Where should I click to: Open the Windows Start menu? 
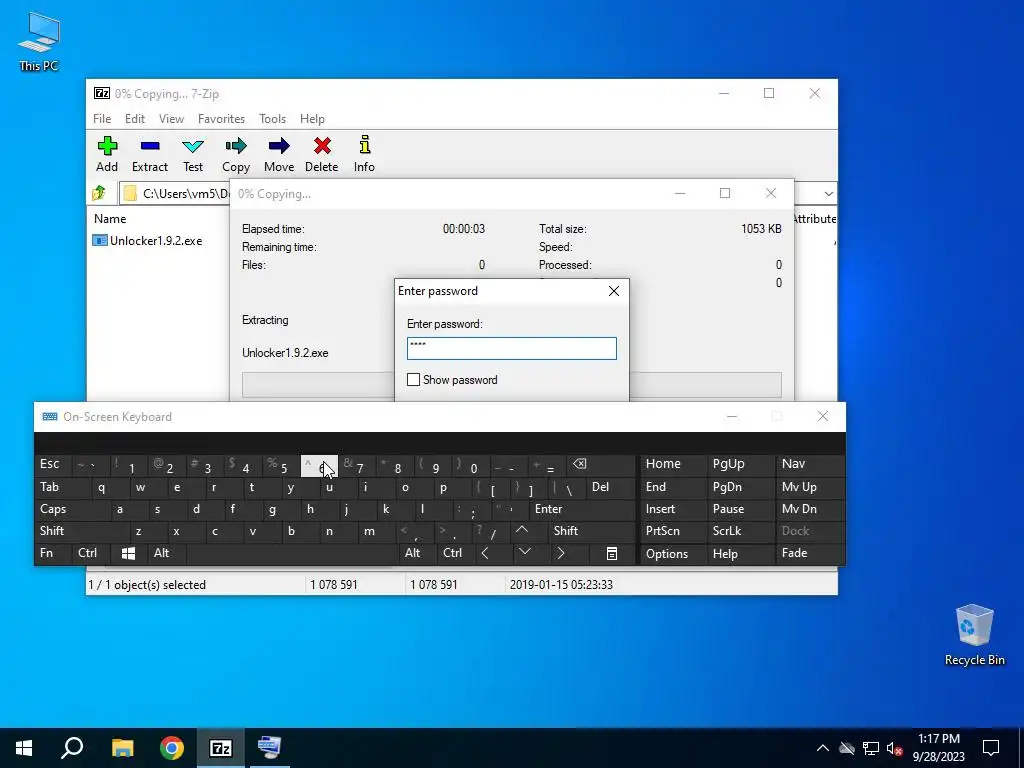coord(24,748)
